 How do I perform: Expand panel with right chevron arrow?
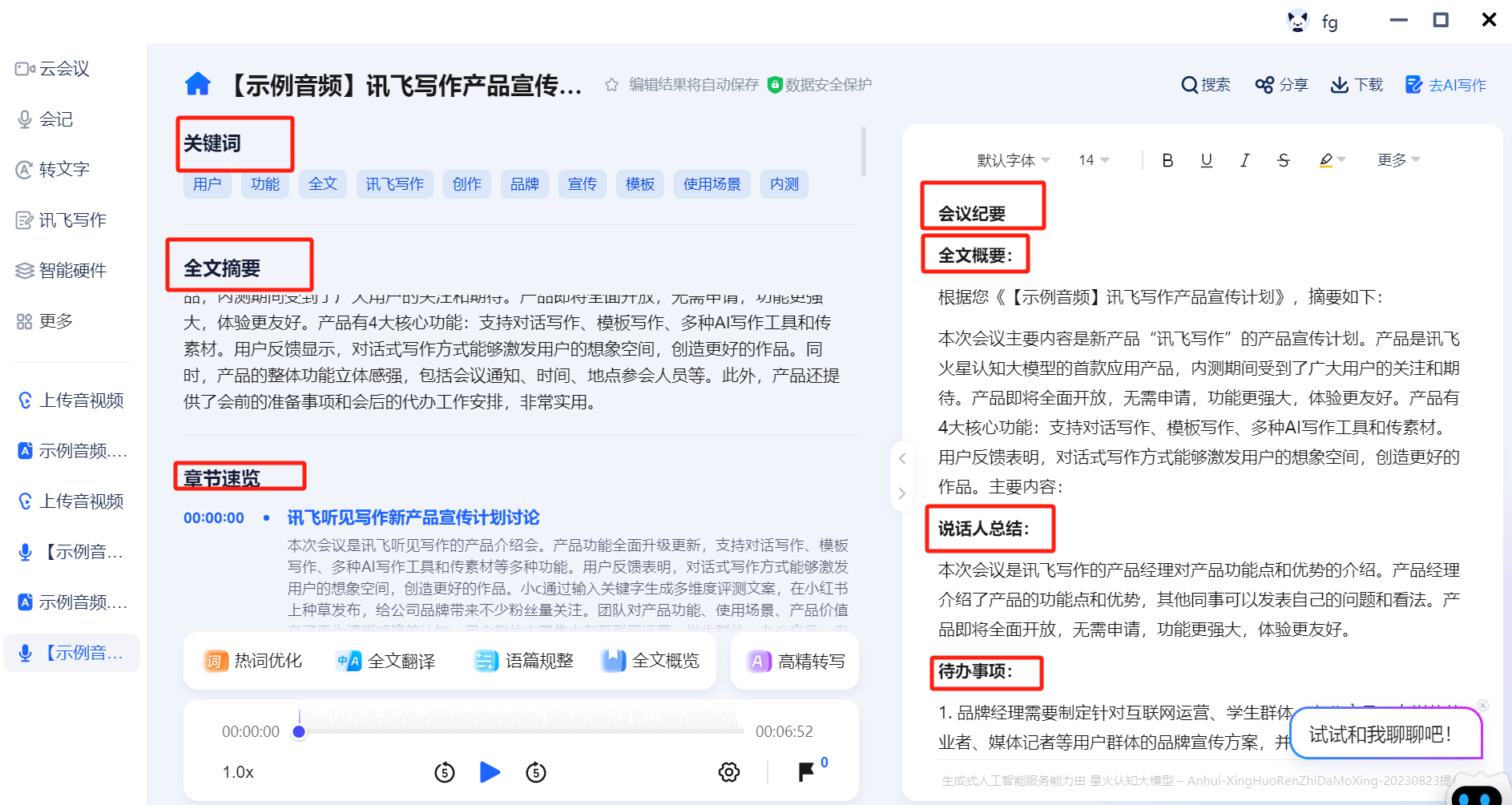click(x=902, y=493)
